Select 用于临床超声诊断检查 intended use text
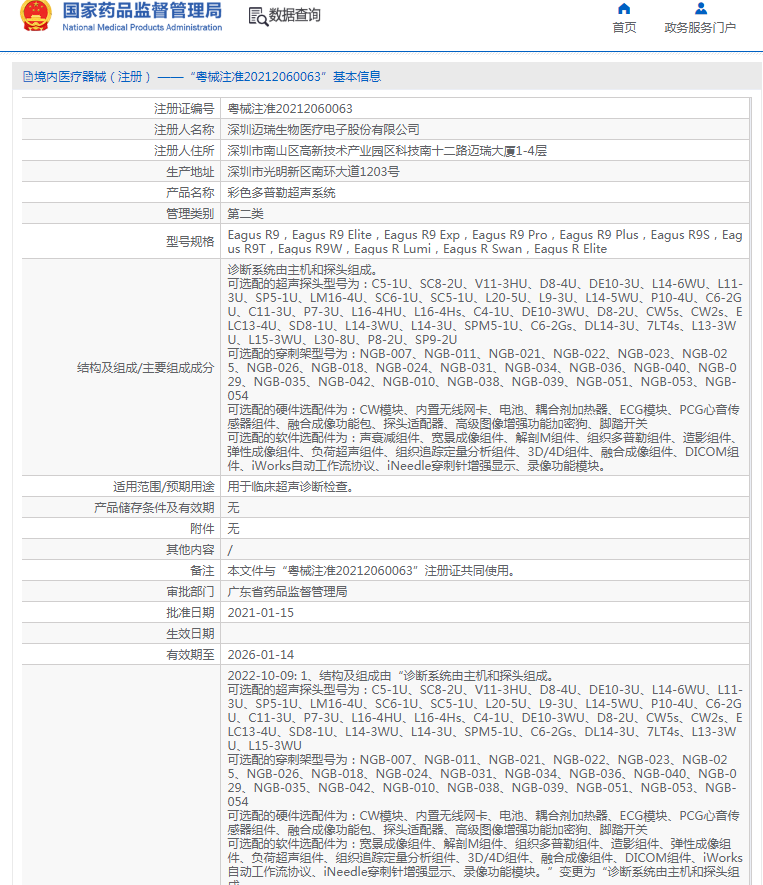The width and height of the screenshot is (763, 885). (x=291, y=487)
